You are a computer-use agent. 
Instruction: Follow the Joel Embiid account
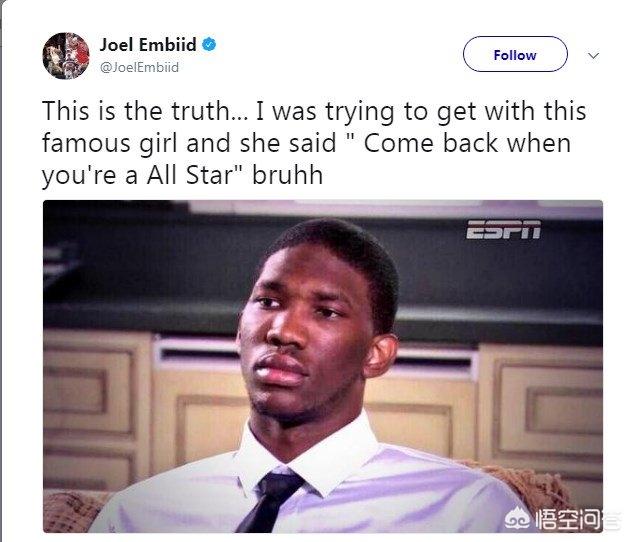pyautogui.click(x=515, y=54)
